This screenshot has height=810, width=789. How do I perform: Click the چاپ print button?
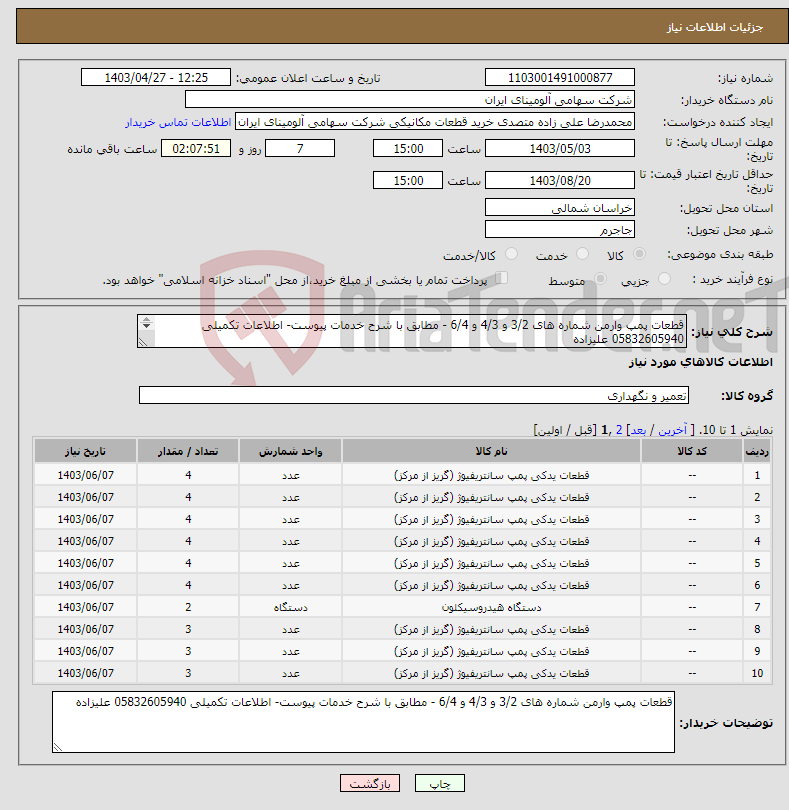point(440,783)
